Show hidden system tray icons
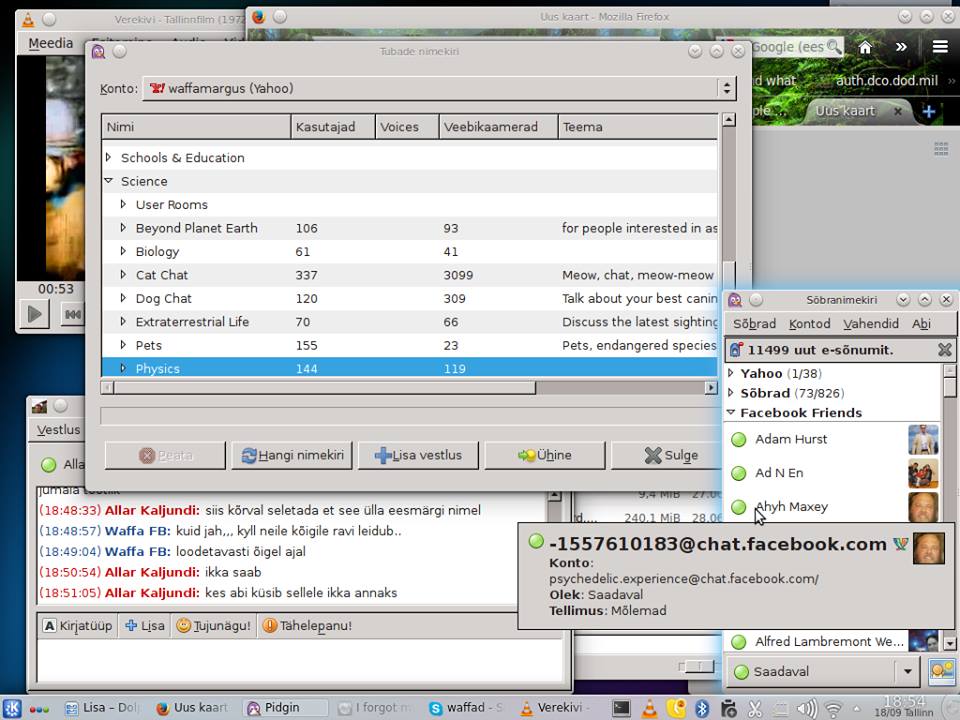 857,709
